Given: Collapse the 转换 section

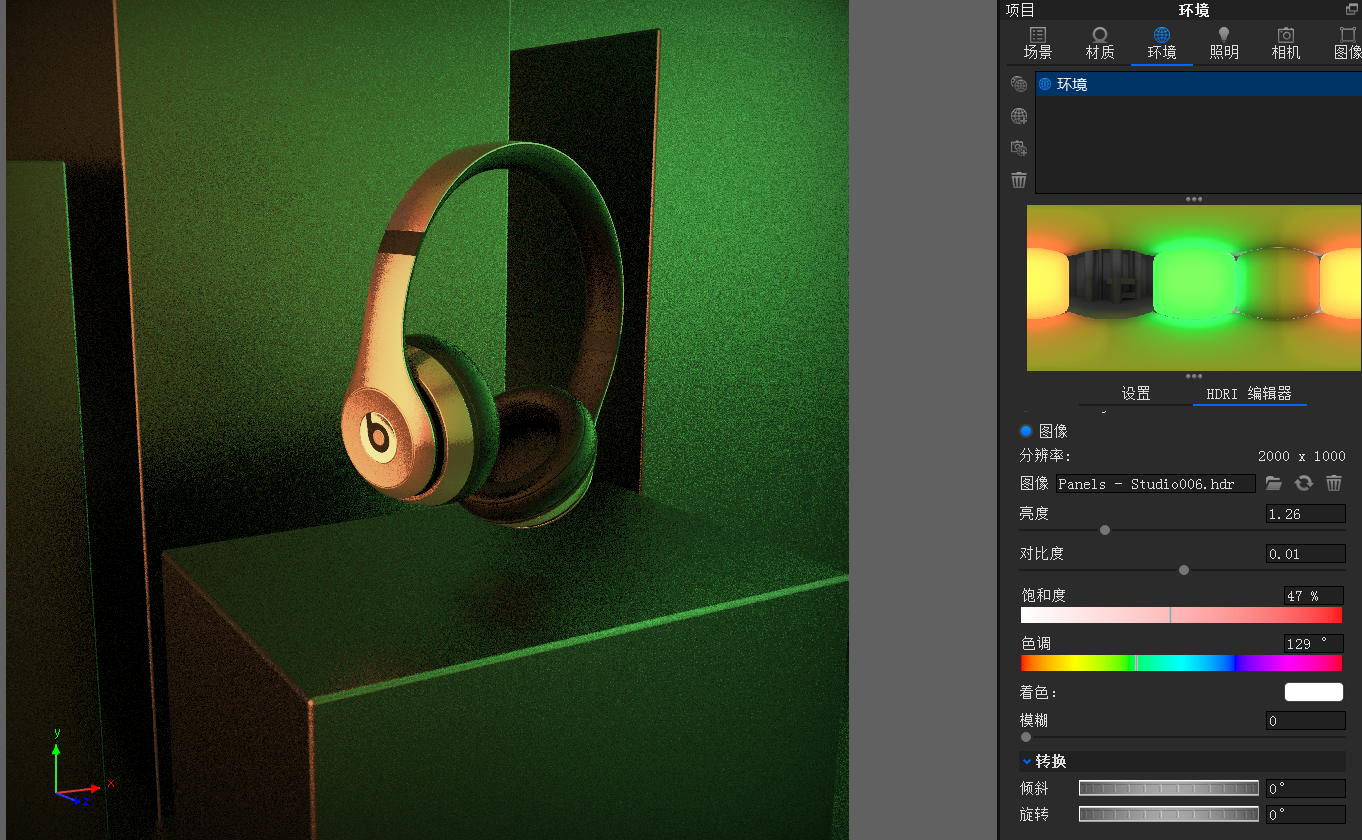Looking at the screenshot, I should click(1026, 761).
